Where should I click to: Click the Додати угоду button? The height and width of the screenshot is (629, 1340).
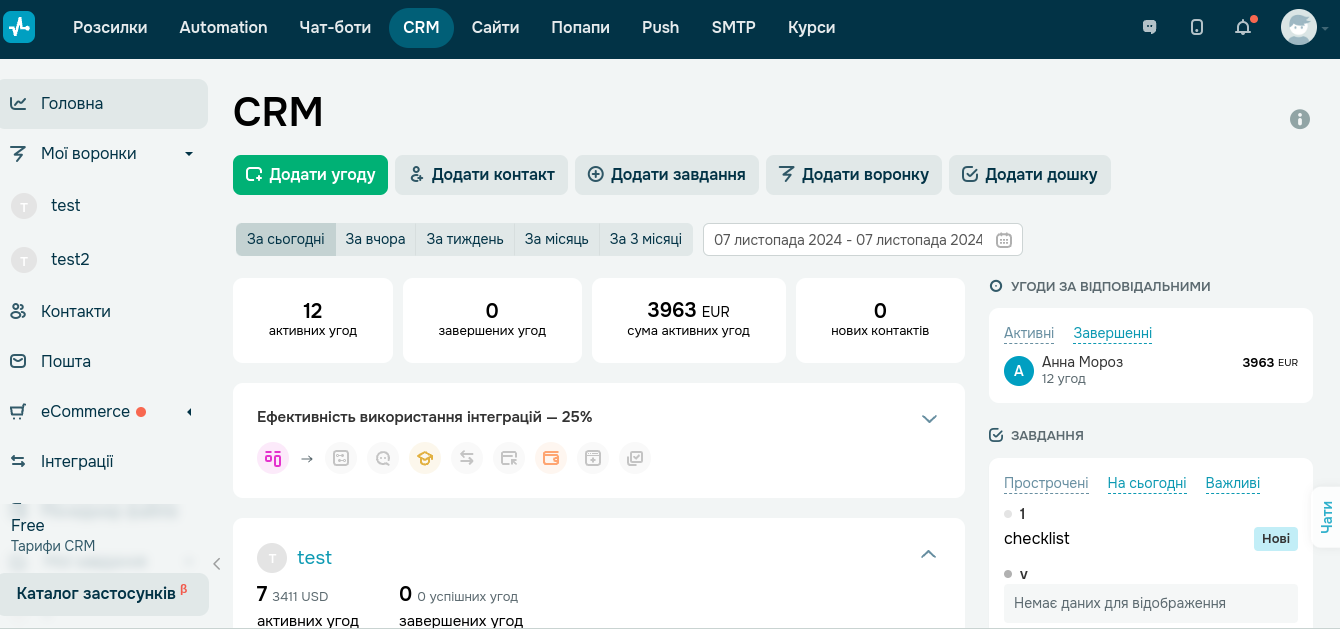pyautogui.click(x=310, y=174)
